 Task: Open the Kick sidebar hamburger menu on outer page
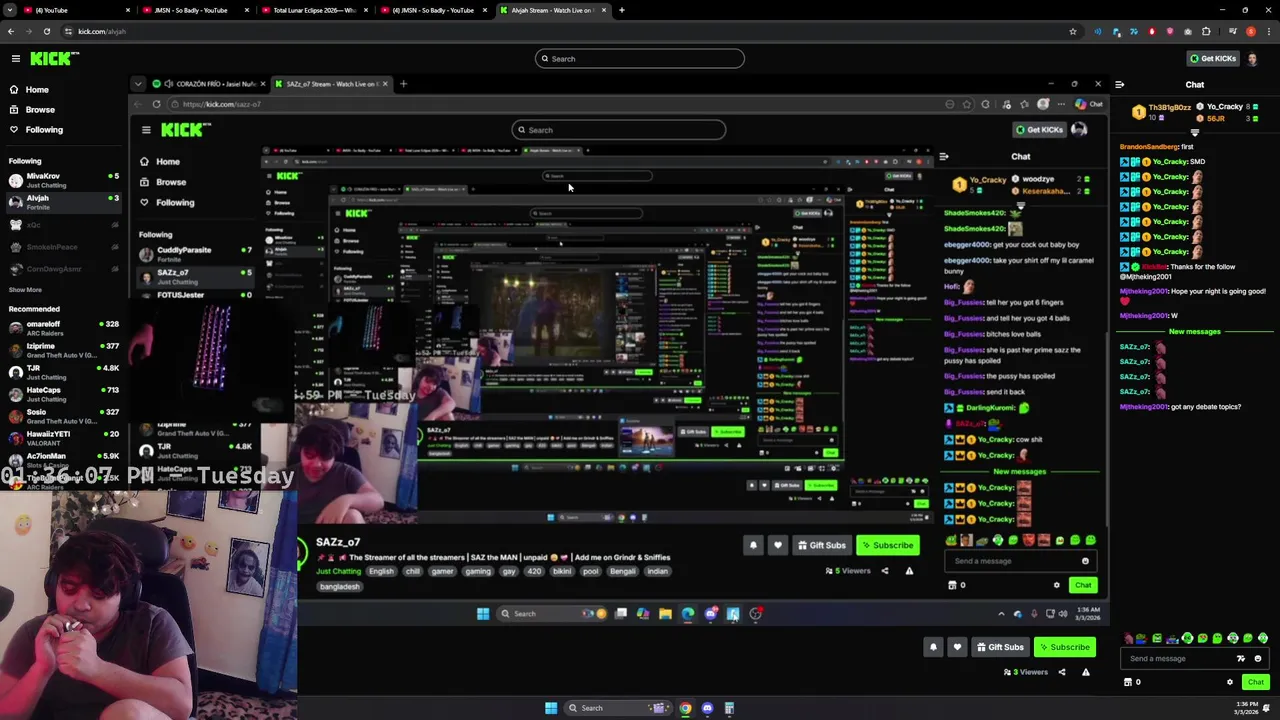16,59
